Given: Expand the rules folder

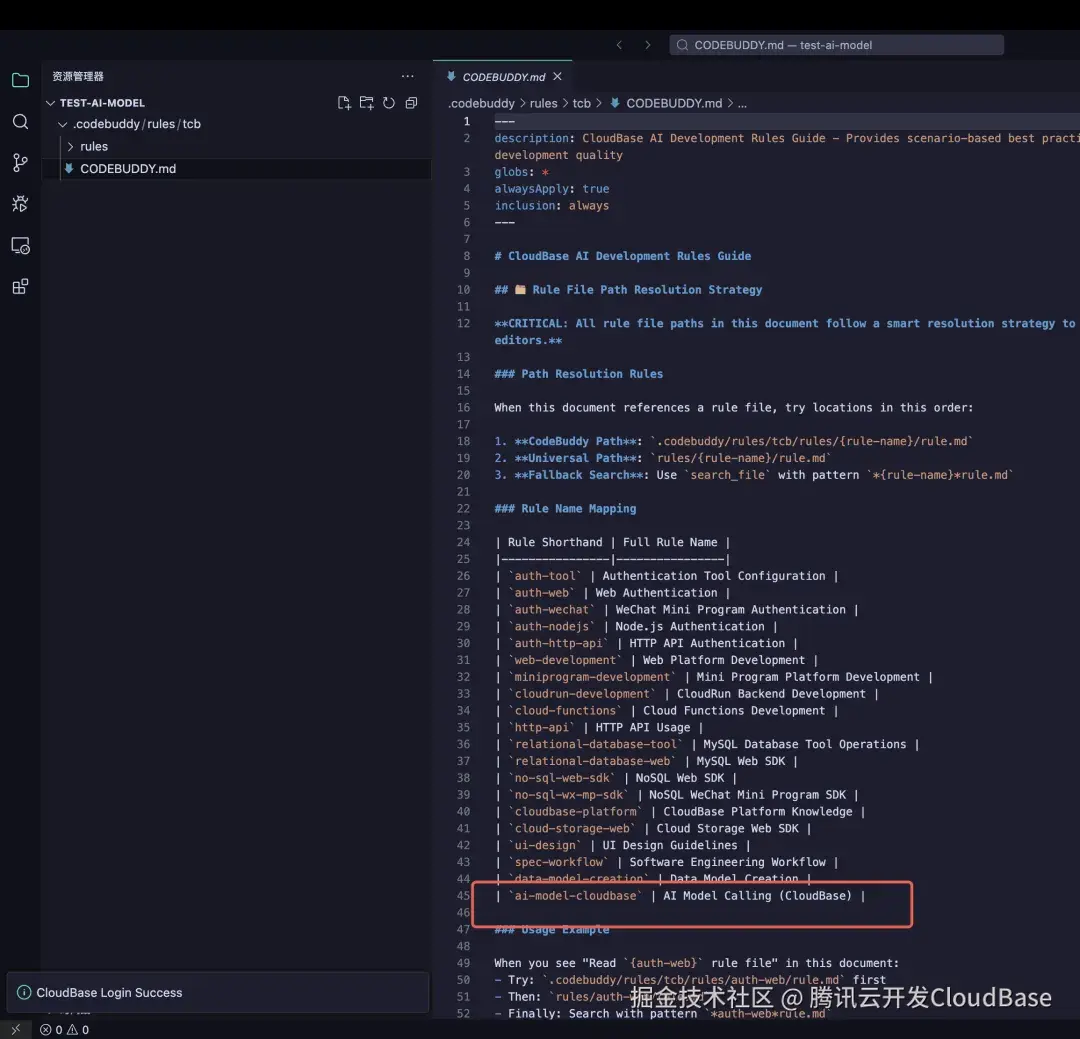Looking at the screenshot, I should point(94,146).
